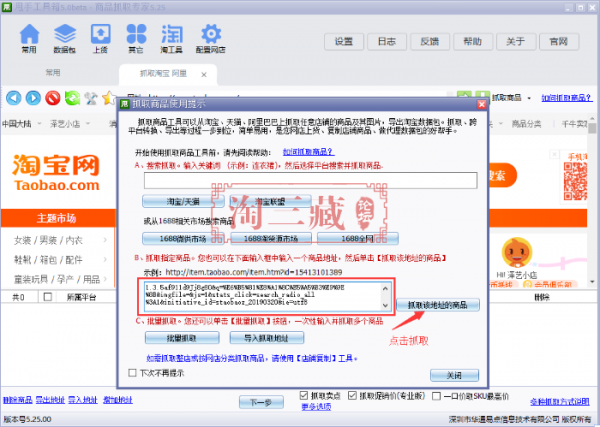600x427 pixels.
Task: Click the Taobao mascot avatar
Action: (517, 253)
